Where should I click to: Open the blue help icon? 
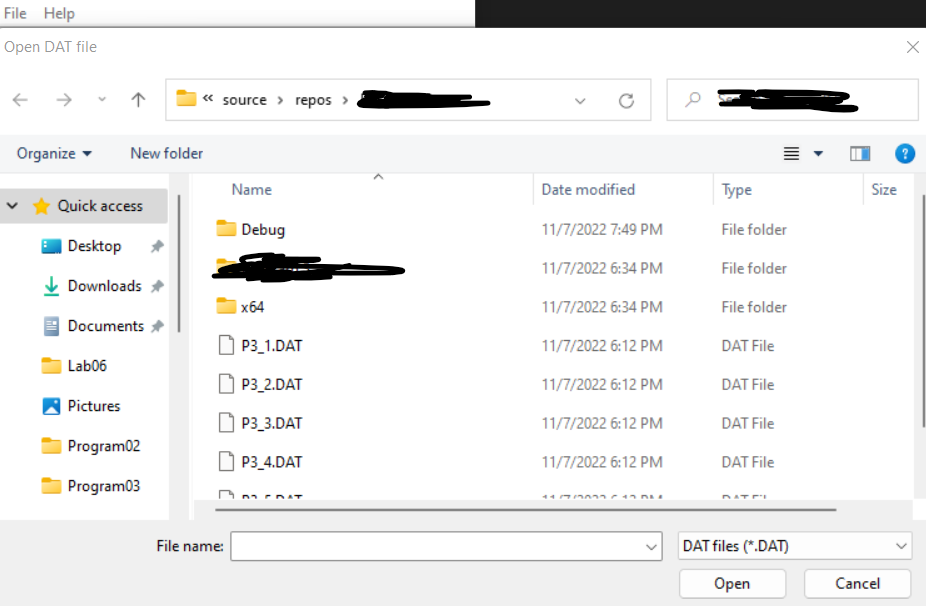click(x=905, y=154)
